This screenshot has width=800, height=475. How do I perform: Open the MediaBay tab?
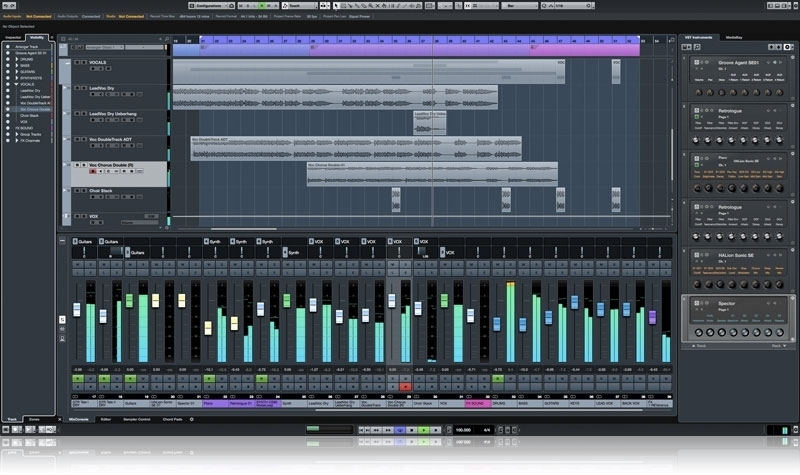[734, 37]
